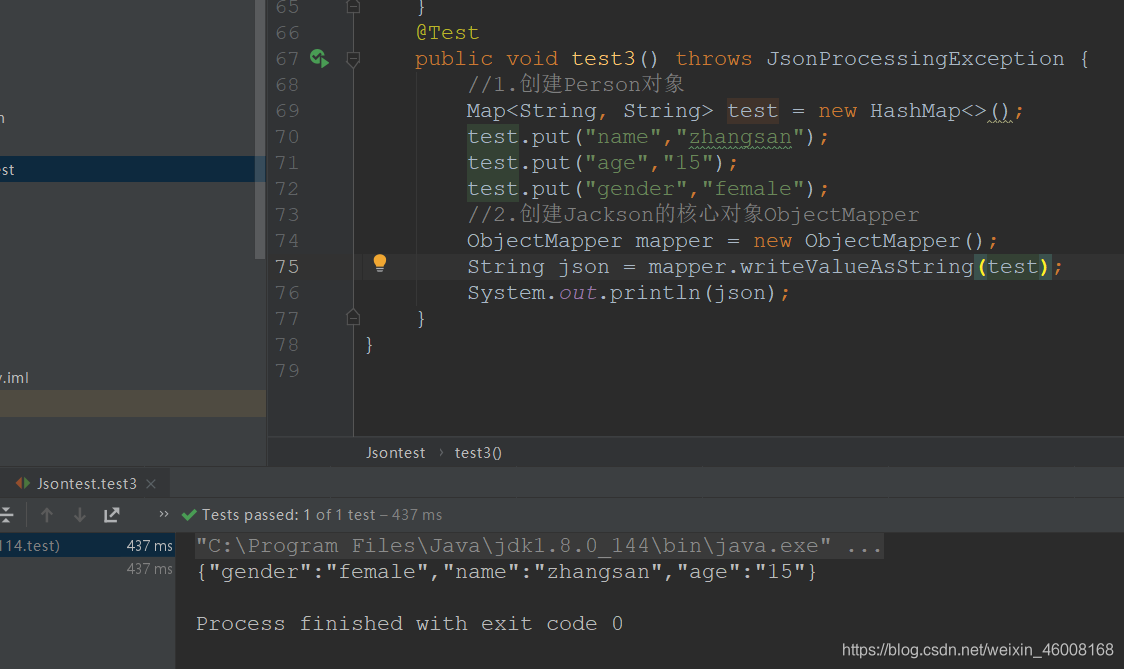Select the Jsontest breadcrumb
Viewport: 1124px width, 669px height.
(396, 453)
